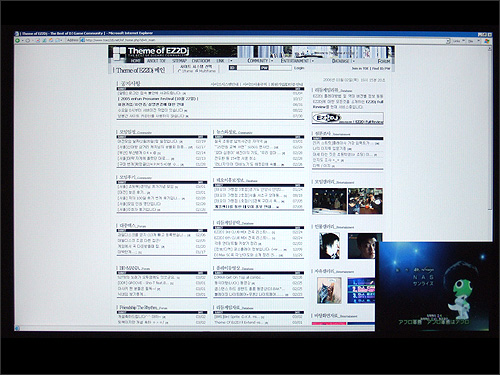The image size is (500, 375).
Task: Click the Join in TOE link
Action: [x=360, y=68]
